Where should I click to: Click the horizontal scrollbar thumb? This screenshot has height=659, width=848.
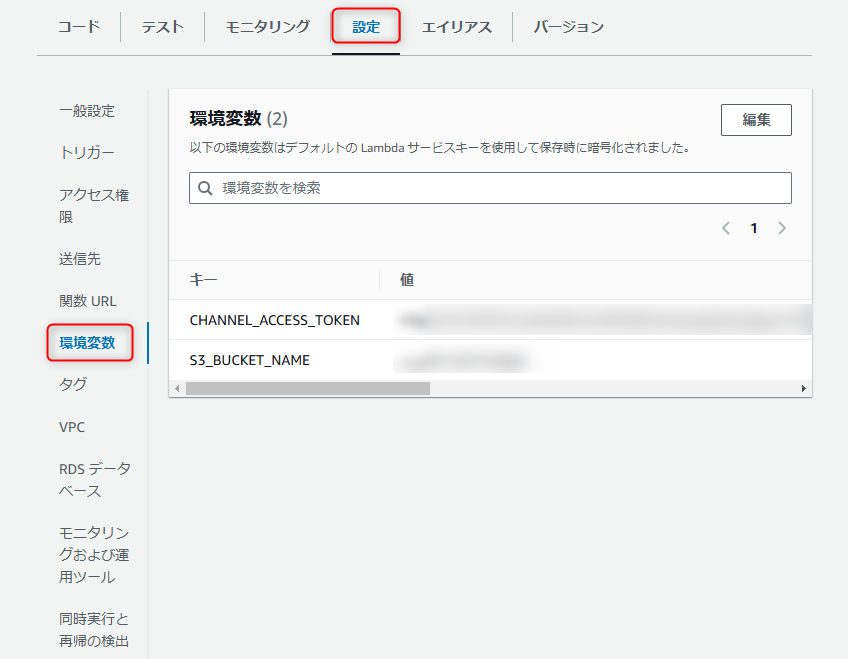coord(308,389)
